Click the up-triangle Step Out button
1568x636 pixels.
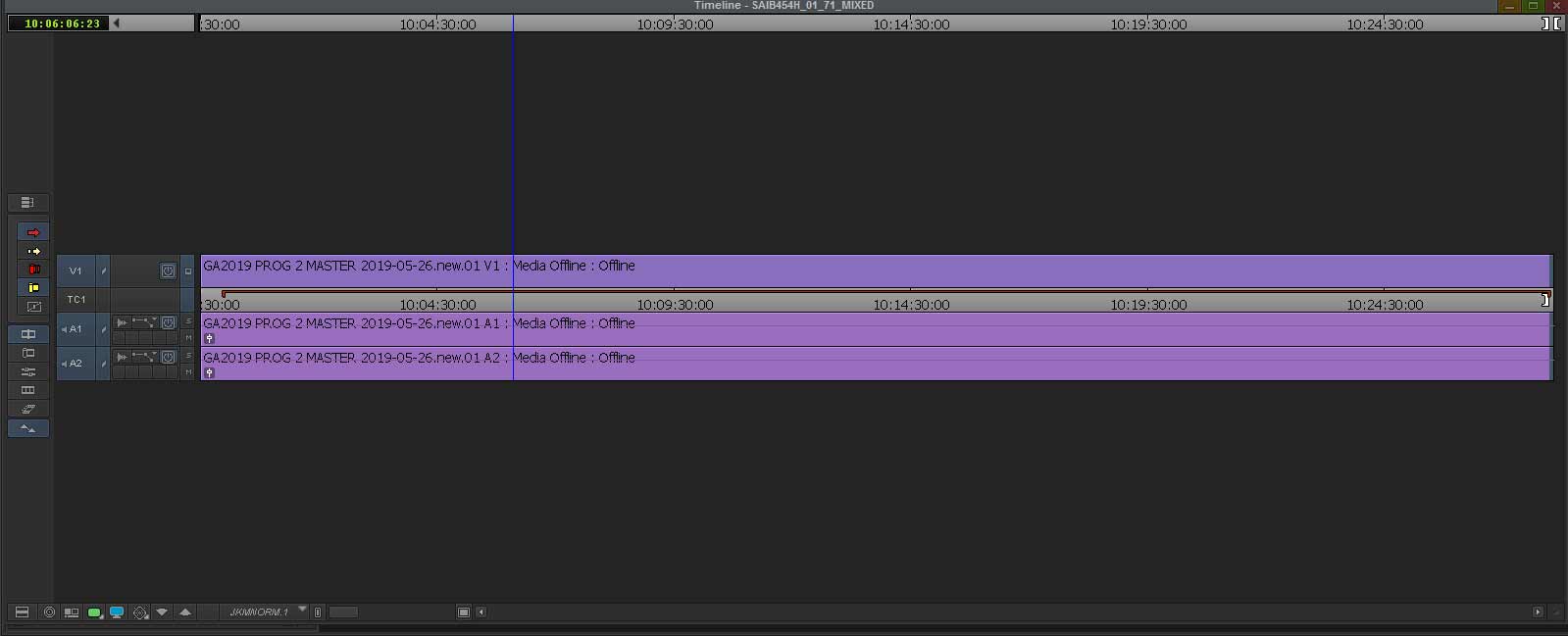[185, 612]
